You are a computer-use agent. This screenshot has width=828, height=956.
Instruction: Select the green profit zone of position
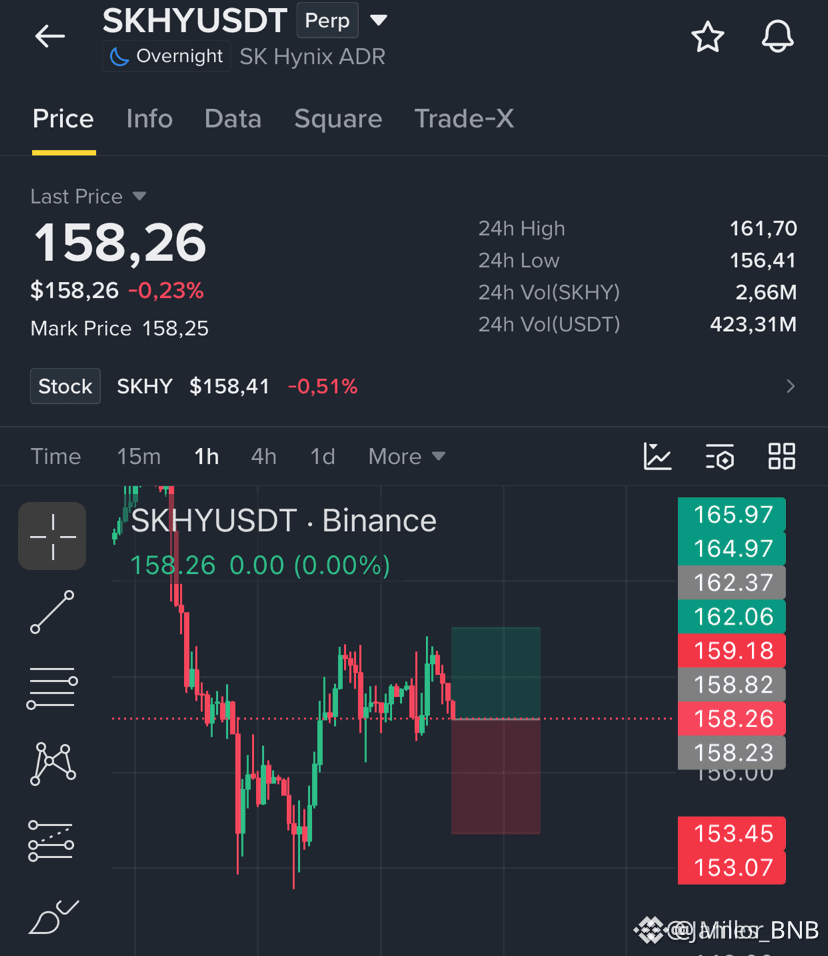pos(496,673)
